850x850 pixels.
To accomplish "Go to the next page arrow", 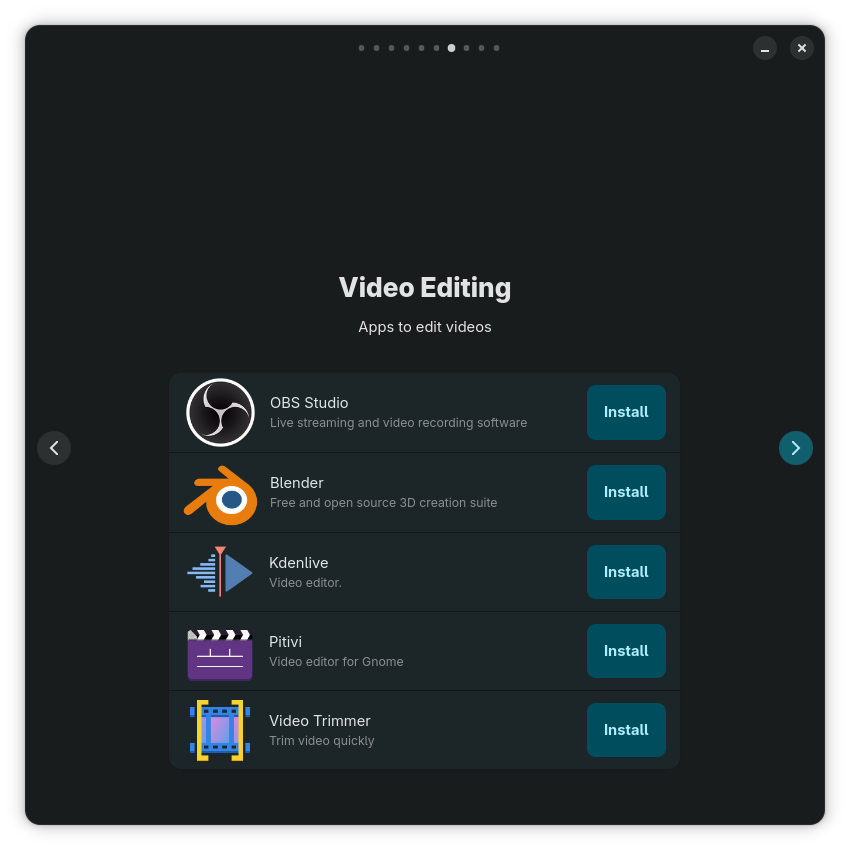I will (795, 448).
